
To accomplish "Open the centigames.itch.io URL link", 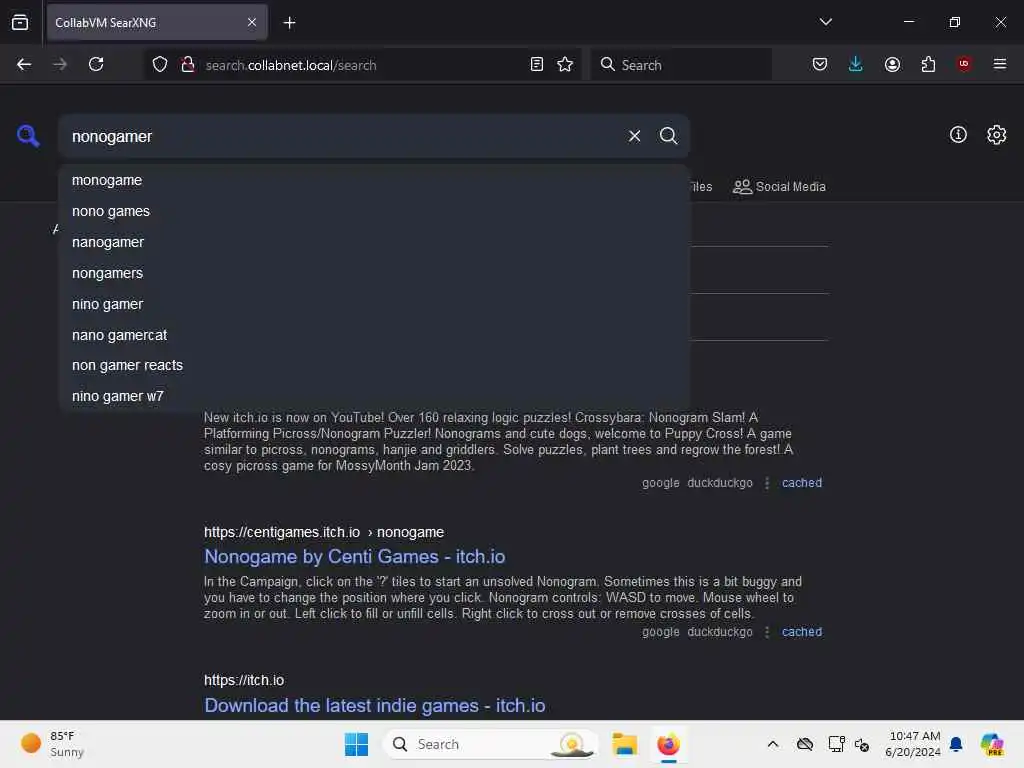I will (324, 532).
